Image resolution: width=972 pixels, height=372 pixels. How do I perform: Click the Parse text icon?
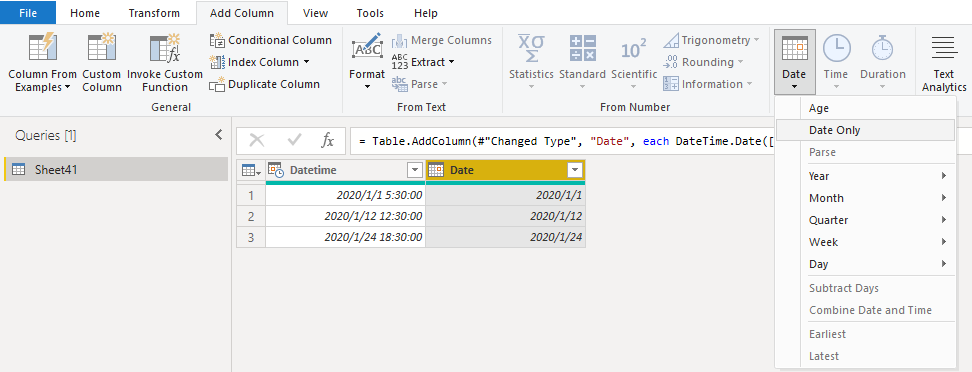(x=400, y=84)
